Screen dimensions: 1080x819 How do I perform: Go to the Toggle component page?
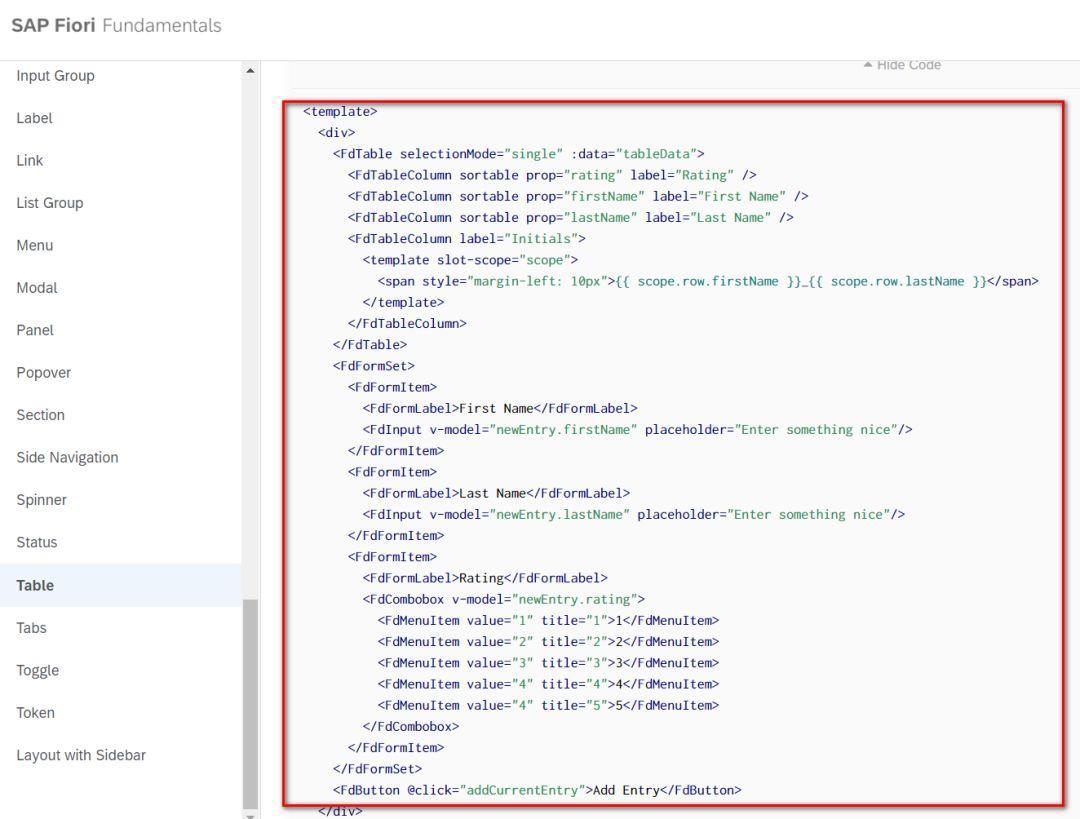coord(38,671)
